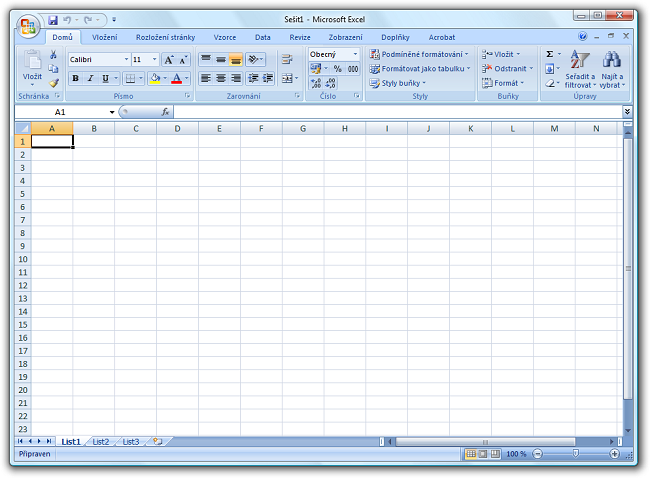Switch to the Vzorce tab
Image resolution: width=650 pixels, height=478 pixels.
[x=225, y=37]
